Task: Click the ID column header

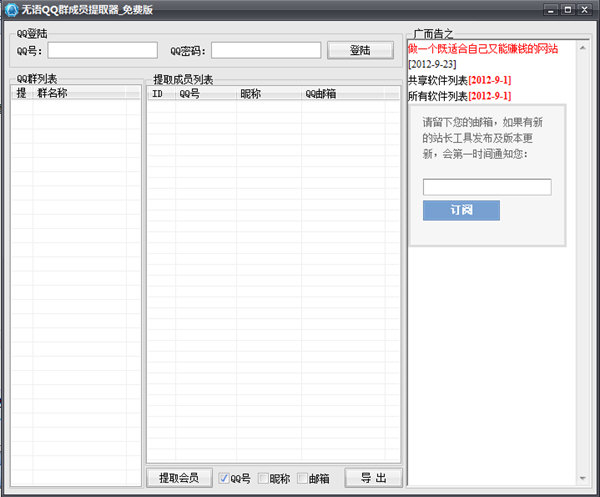Action: 161,93
